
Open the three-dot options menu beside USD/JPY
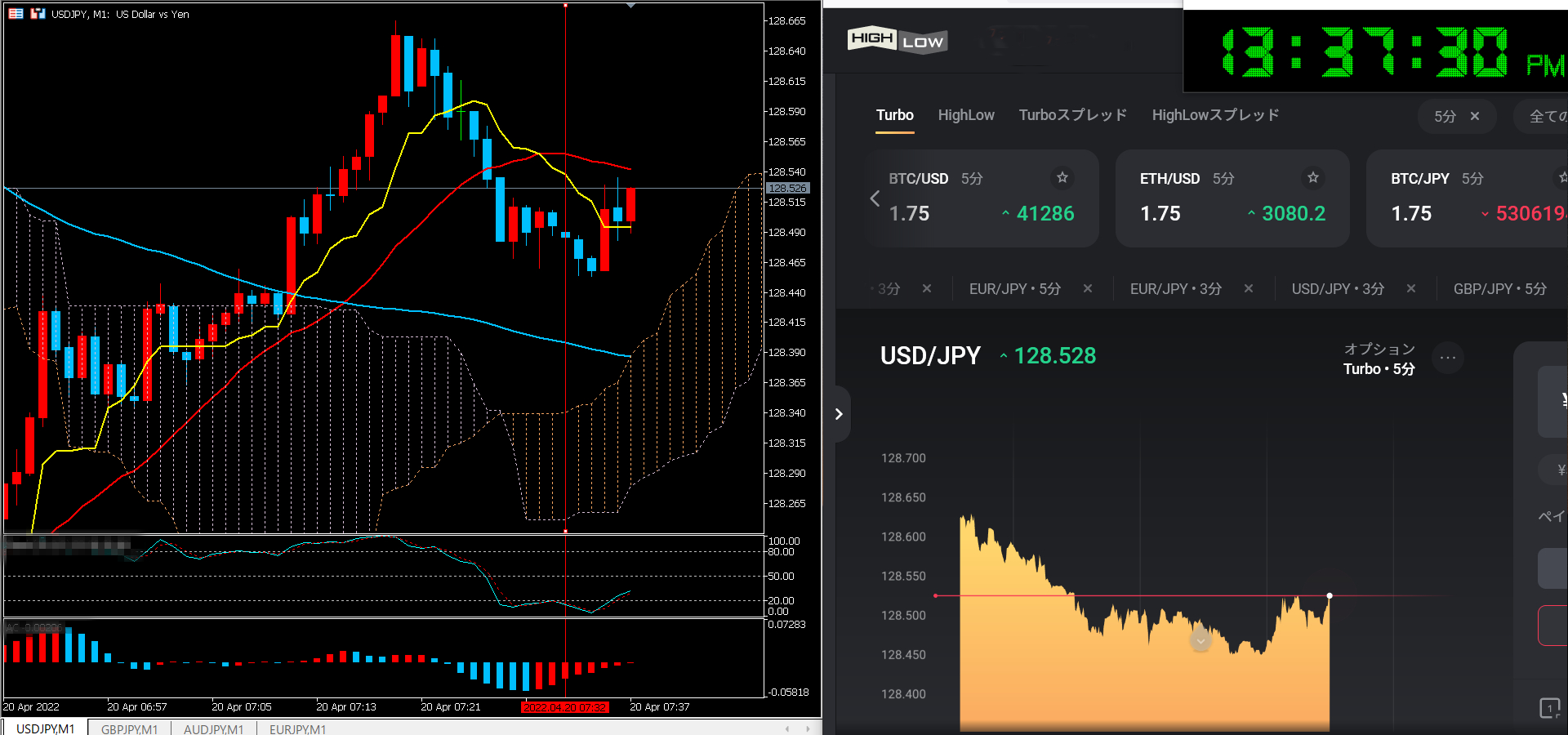1447,358
